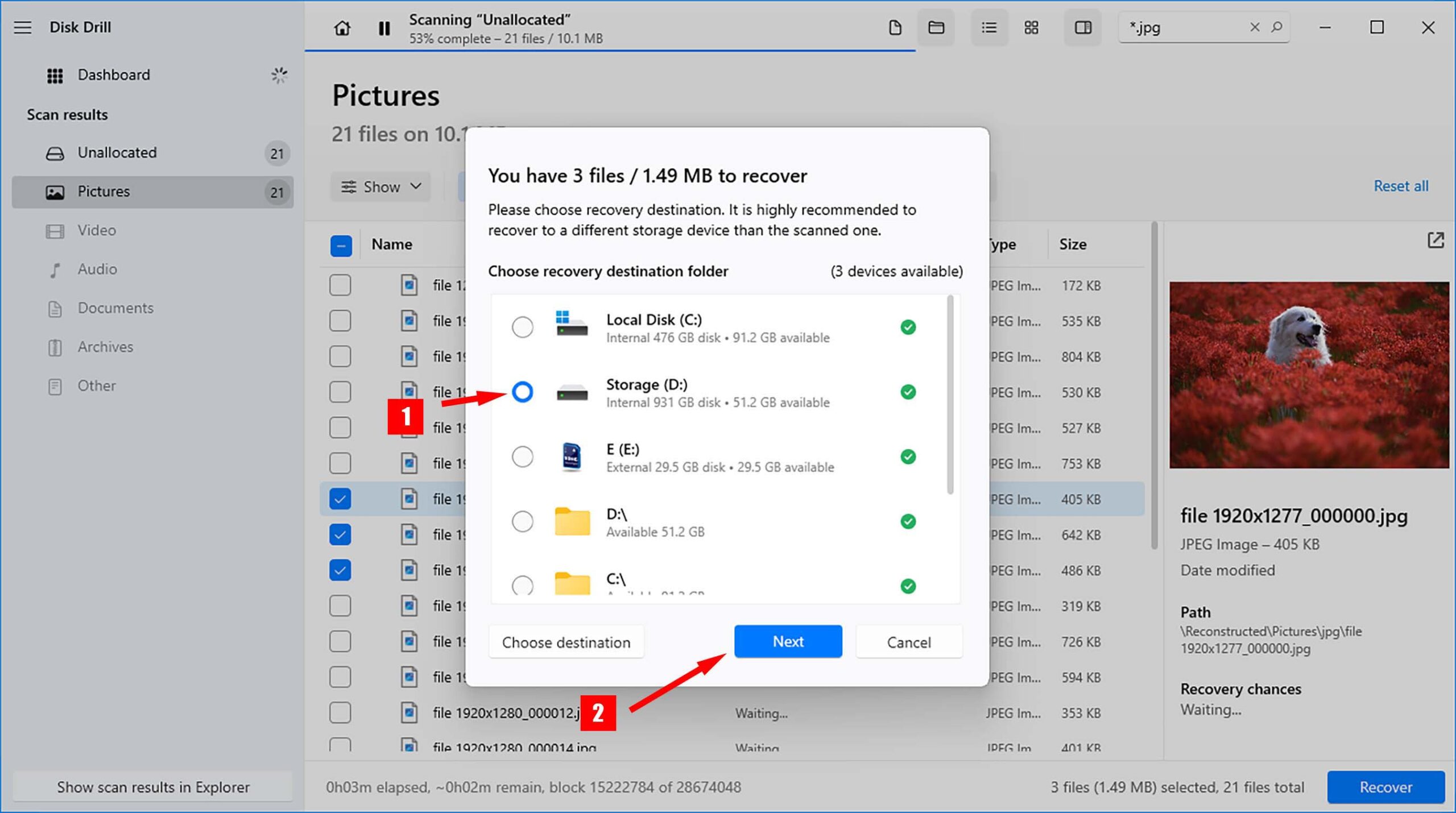Click Next to confirm recovery destination
Screen dimensions: 1456x813
(x=789, y=641)
